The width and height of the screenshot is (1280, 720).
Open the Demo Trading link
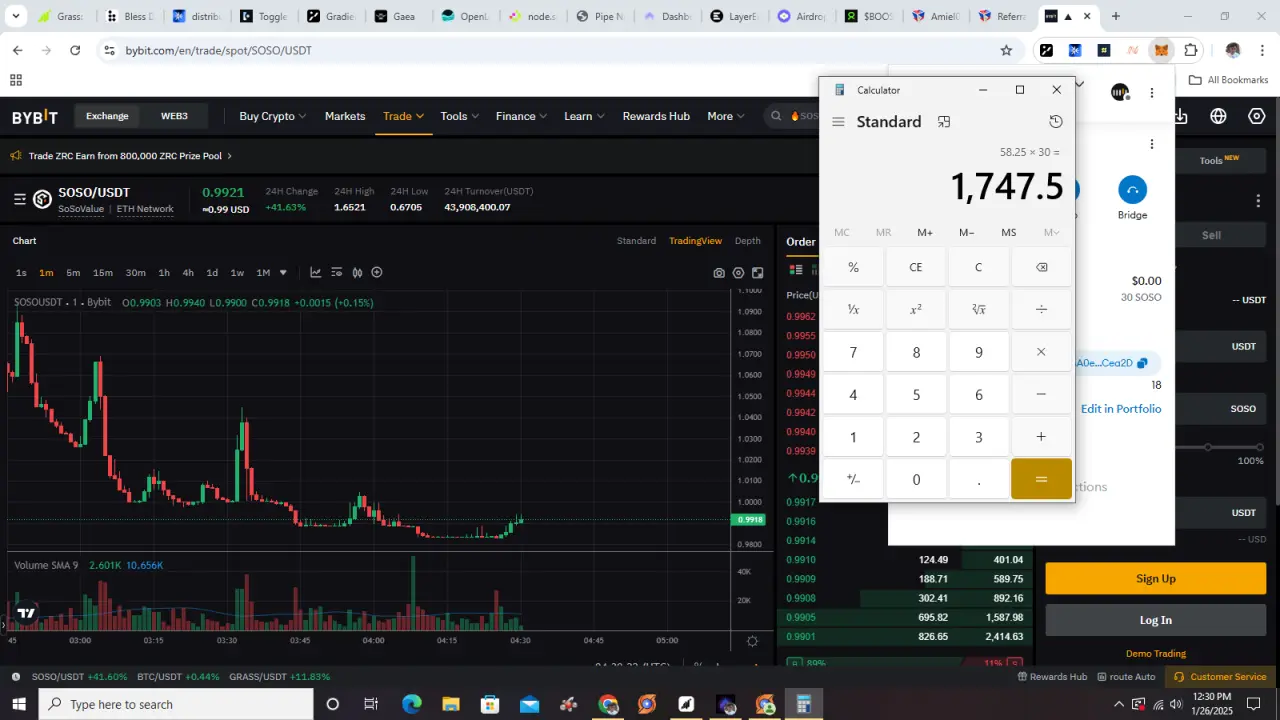[x=1156, y=654]
